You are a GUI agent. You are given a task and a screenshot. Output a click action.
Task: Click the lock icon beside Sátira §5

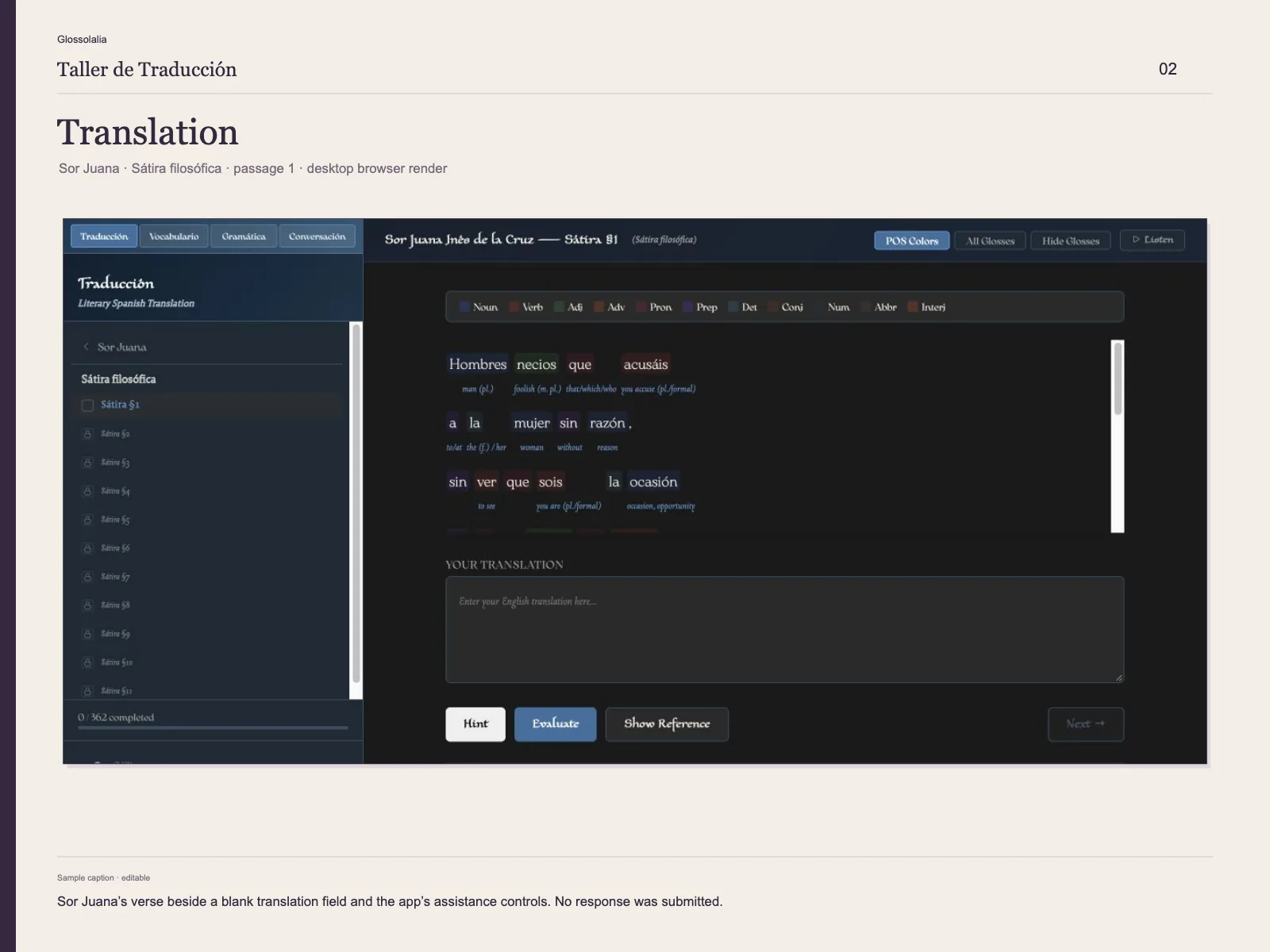click(87, 520)
